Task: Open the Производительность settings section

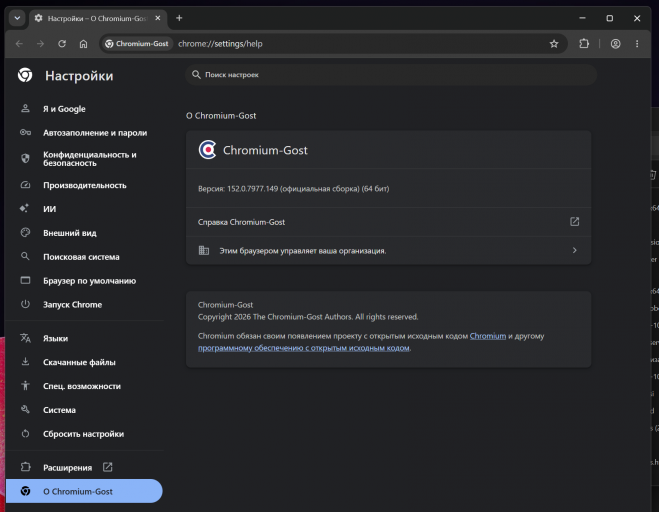Action: click(x=84, y=185)
